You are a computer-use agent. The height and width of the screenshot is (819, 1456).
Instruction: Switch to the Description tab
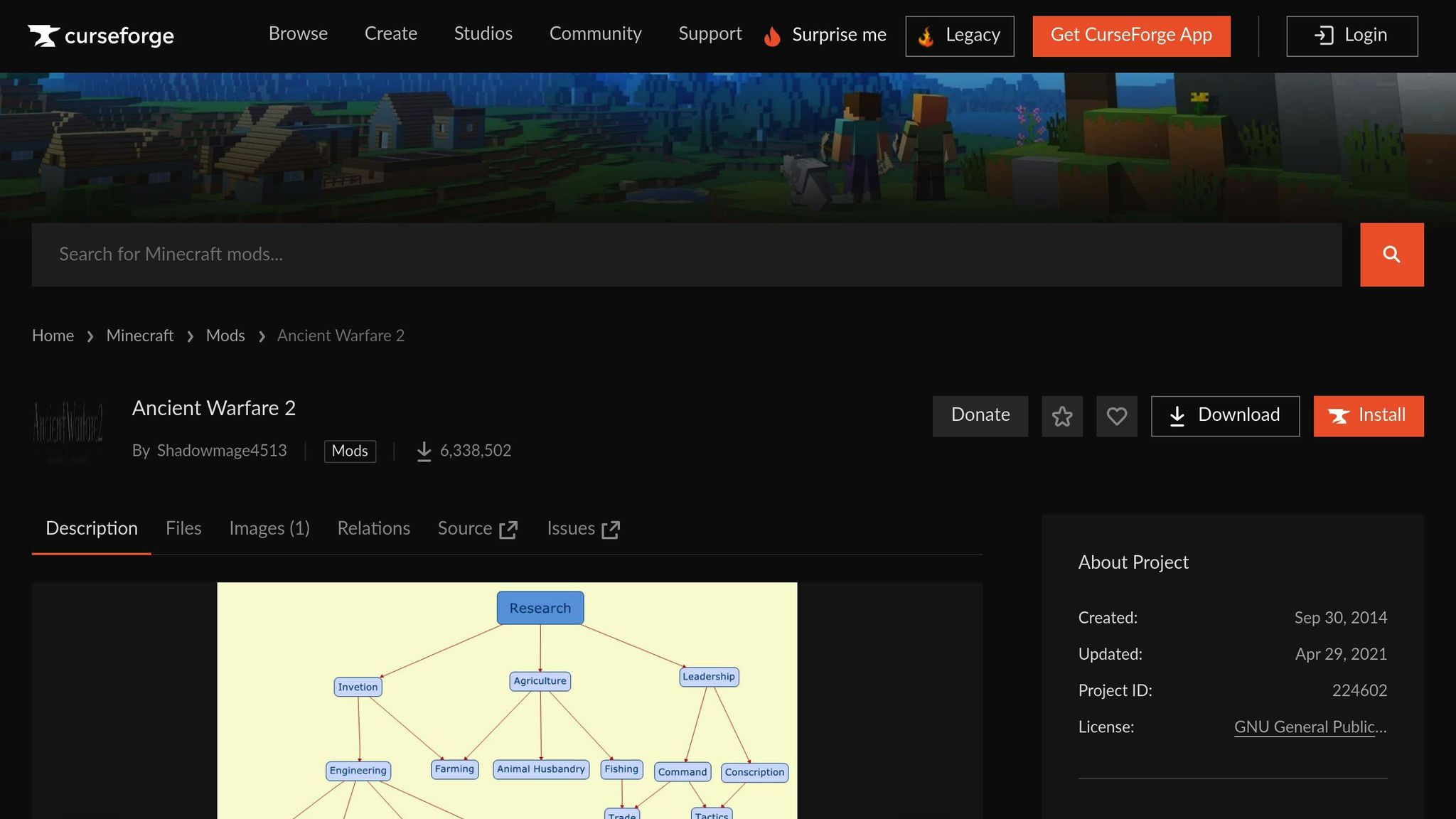click(x=92, y=529)
